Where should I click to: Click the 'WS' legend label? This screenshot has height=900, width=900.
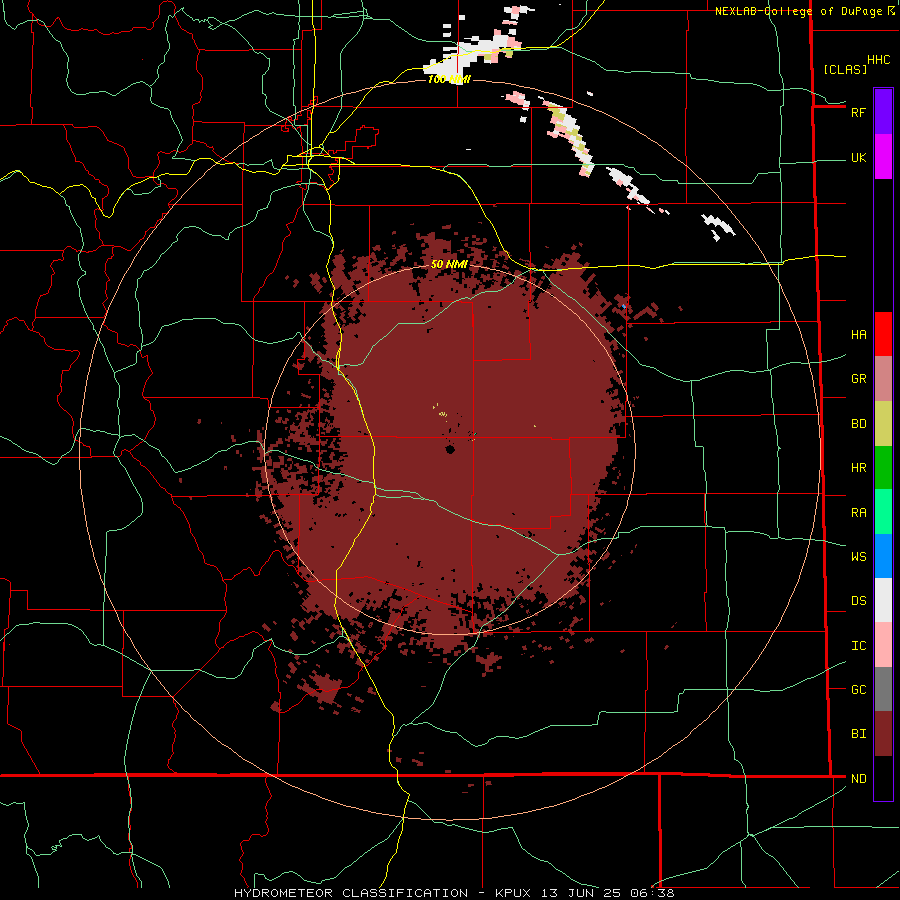(x=858, y=557)
